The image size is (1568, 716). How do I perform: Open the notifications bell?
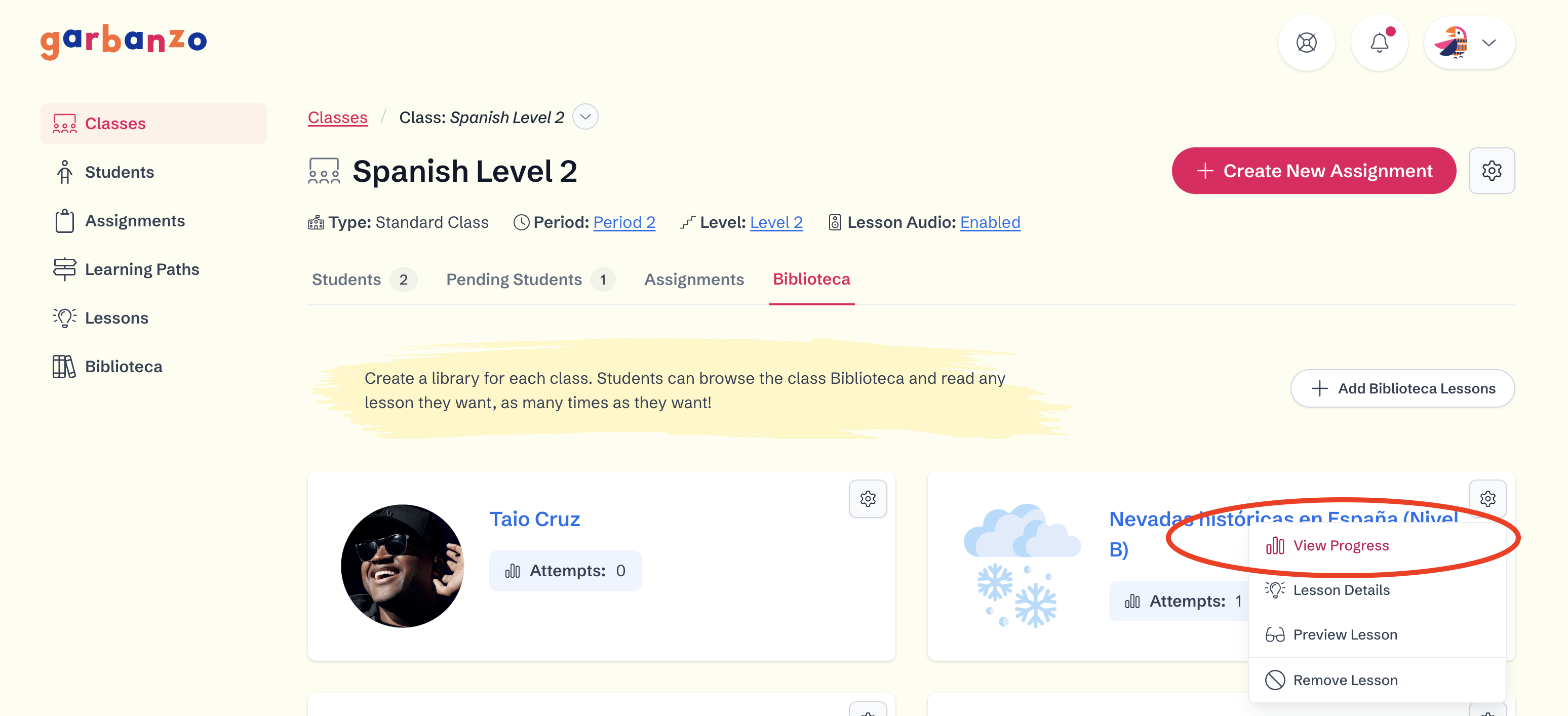click(1379, 43)
